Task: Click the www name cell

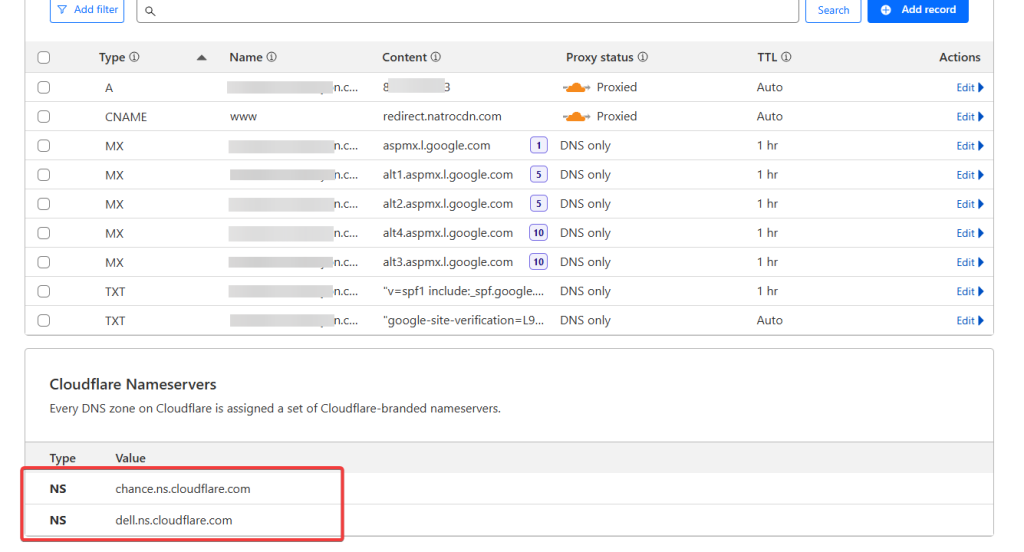Action: pos(243,117)
